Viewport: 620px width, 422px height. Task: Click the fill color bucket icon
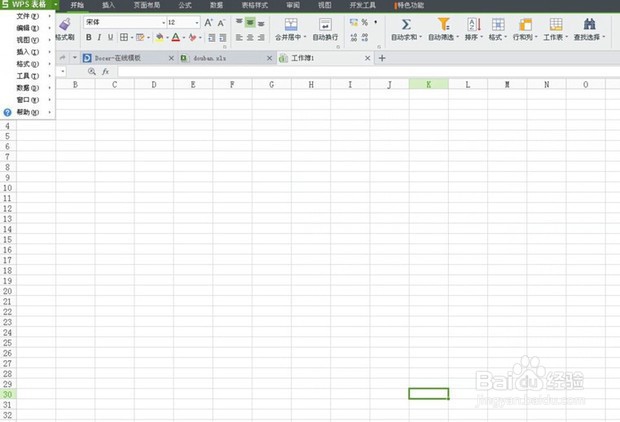pos(159,38)
